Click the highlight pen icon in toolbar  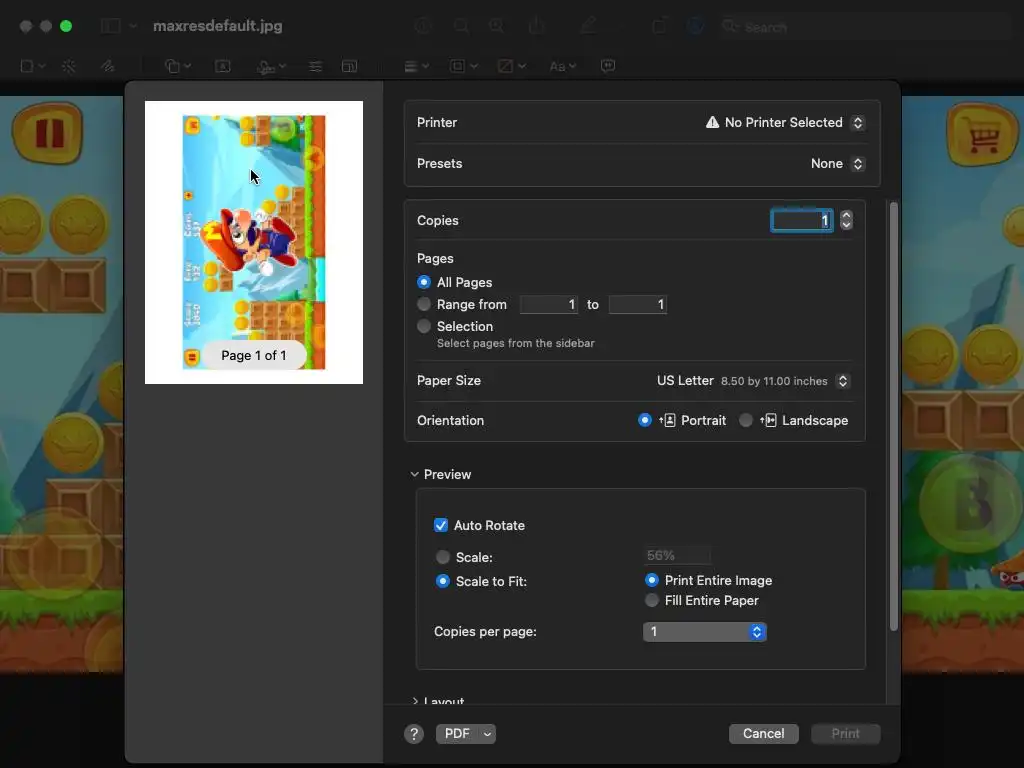(588, 26)
